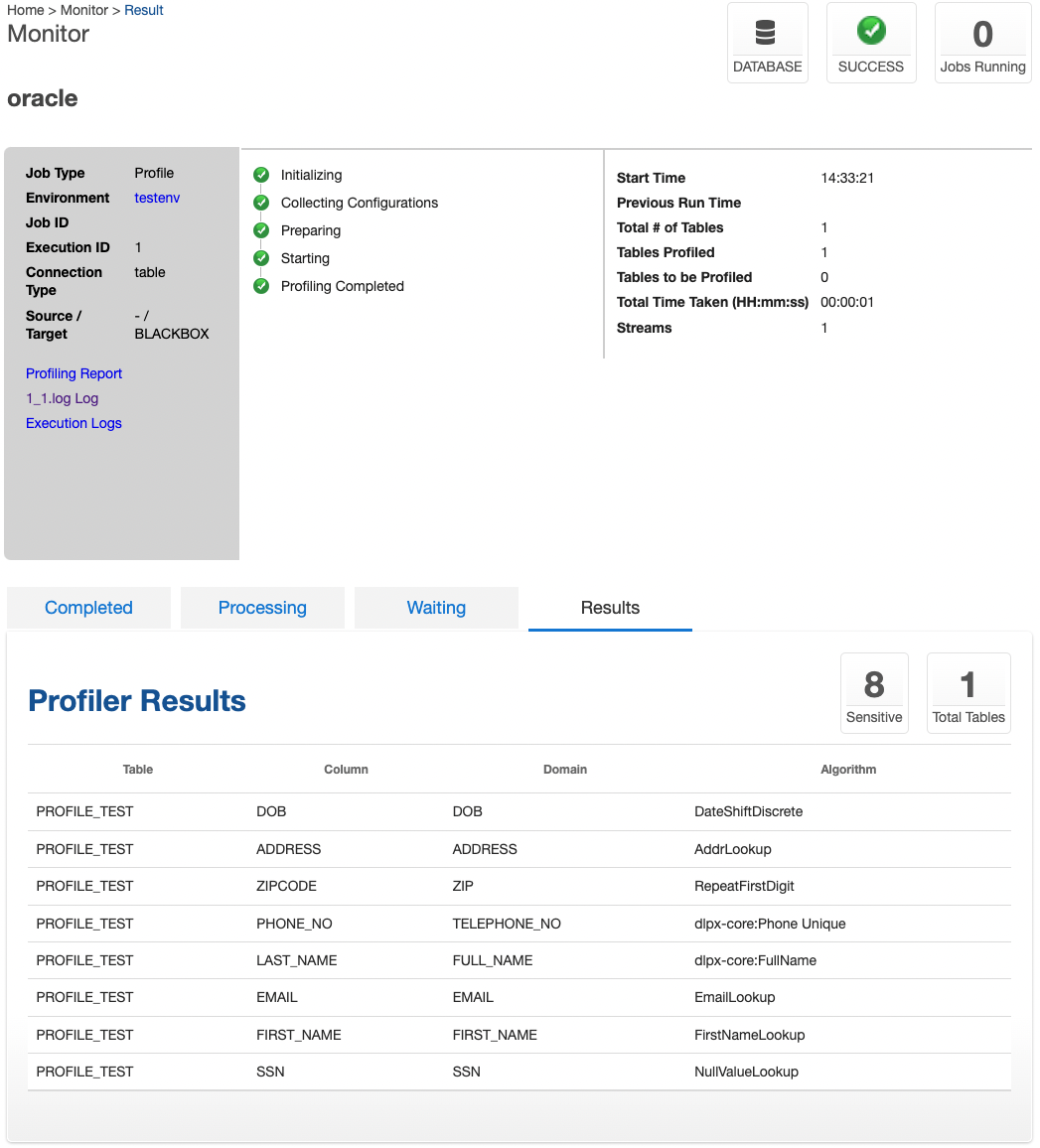Click the checkmark beside the Starting step
Image resolution: width=1040 pixels, height=1148 pixels.
pyautogui.click(x=261, y=258)
